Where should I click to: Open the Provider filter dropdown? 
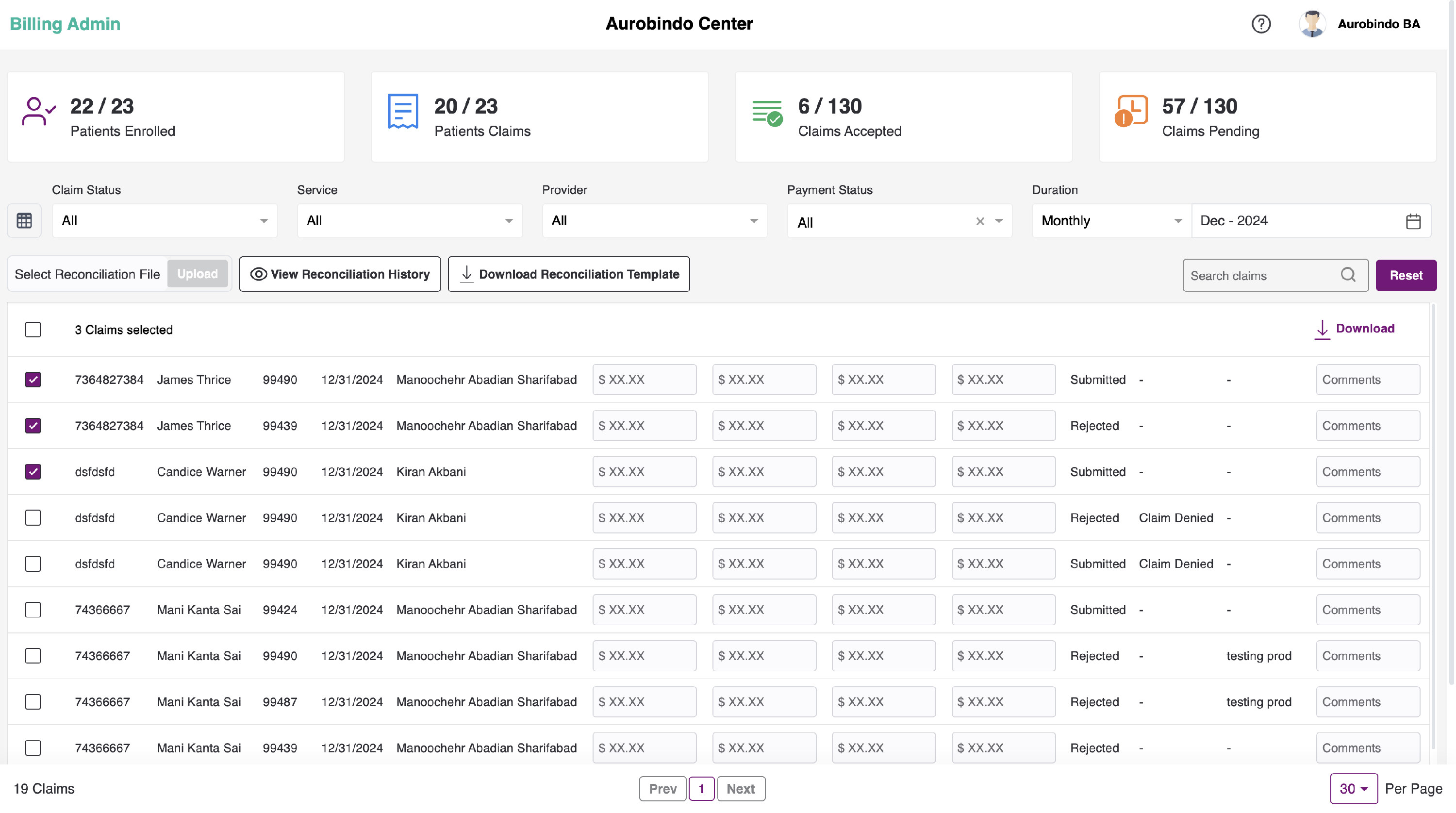pyautogui.click(x=654, y=220)
